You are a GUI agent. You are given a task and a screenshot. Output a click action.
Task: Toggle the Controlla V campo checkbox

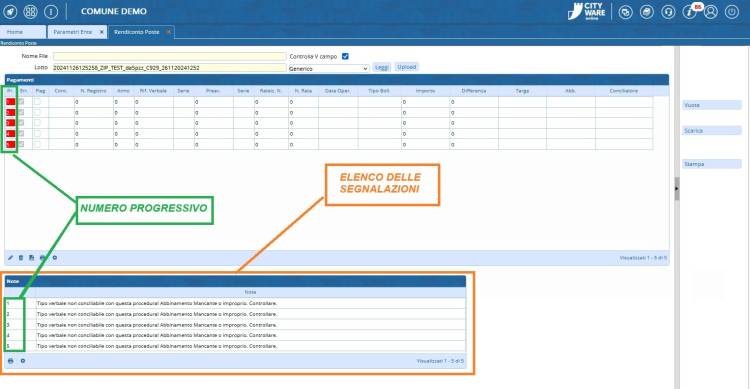345,56
